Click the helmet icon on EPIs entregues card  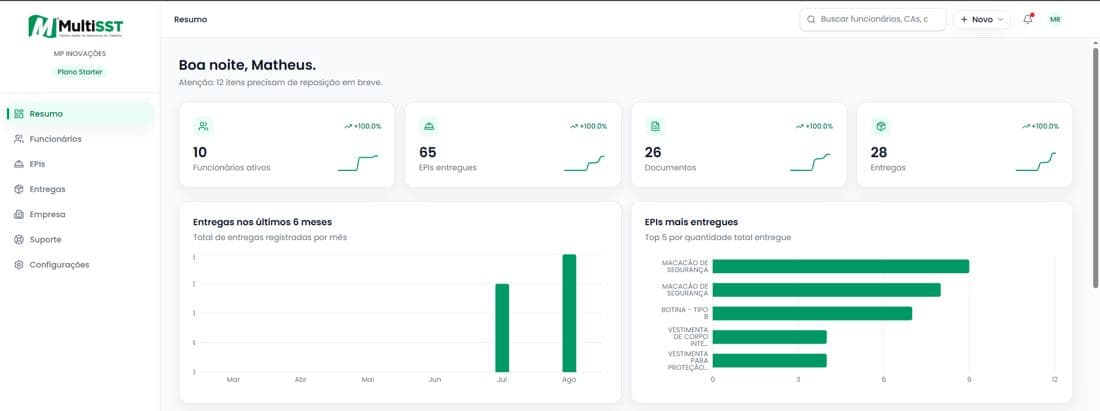coord(429,126)
